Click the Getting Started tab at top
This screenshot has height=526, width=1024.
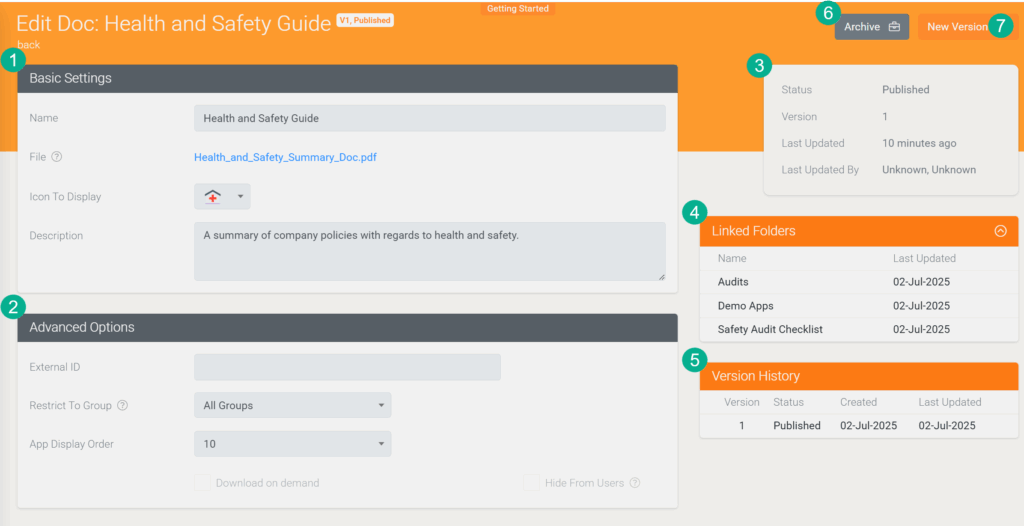click(x=518, y=8)
